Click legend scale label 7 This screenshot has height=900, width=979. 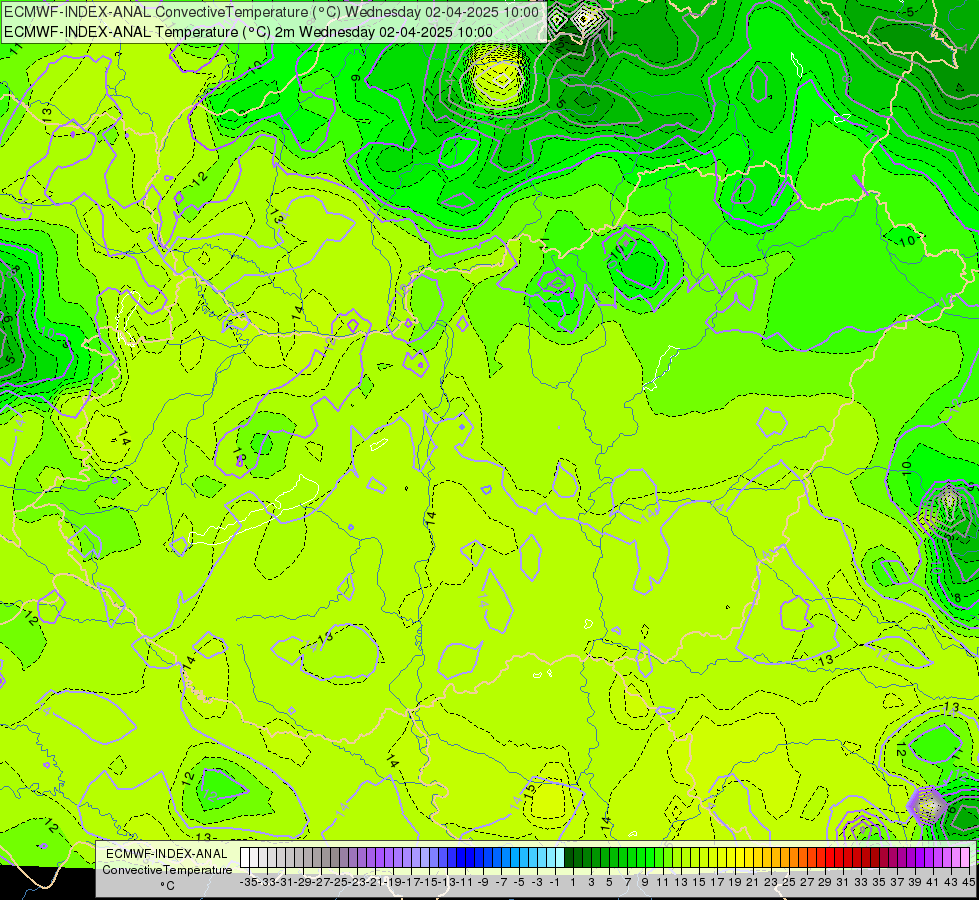click(x=627, y=882)
